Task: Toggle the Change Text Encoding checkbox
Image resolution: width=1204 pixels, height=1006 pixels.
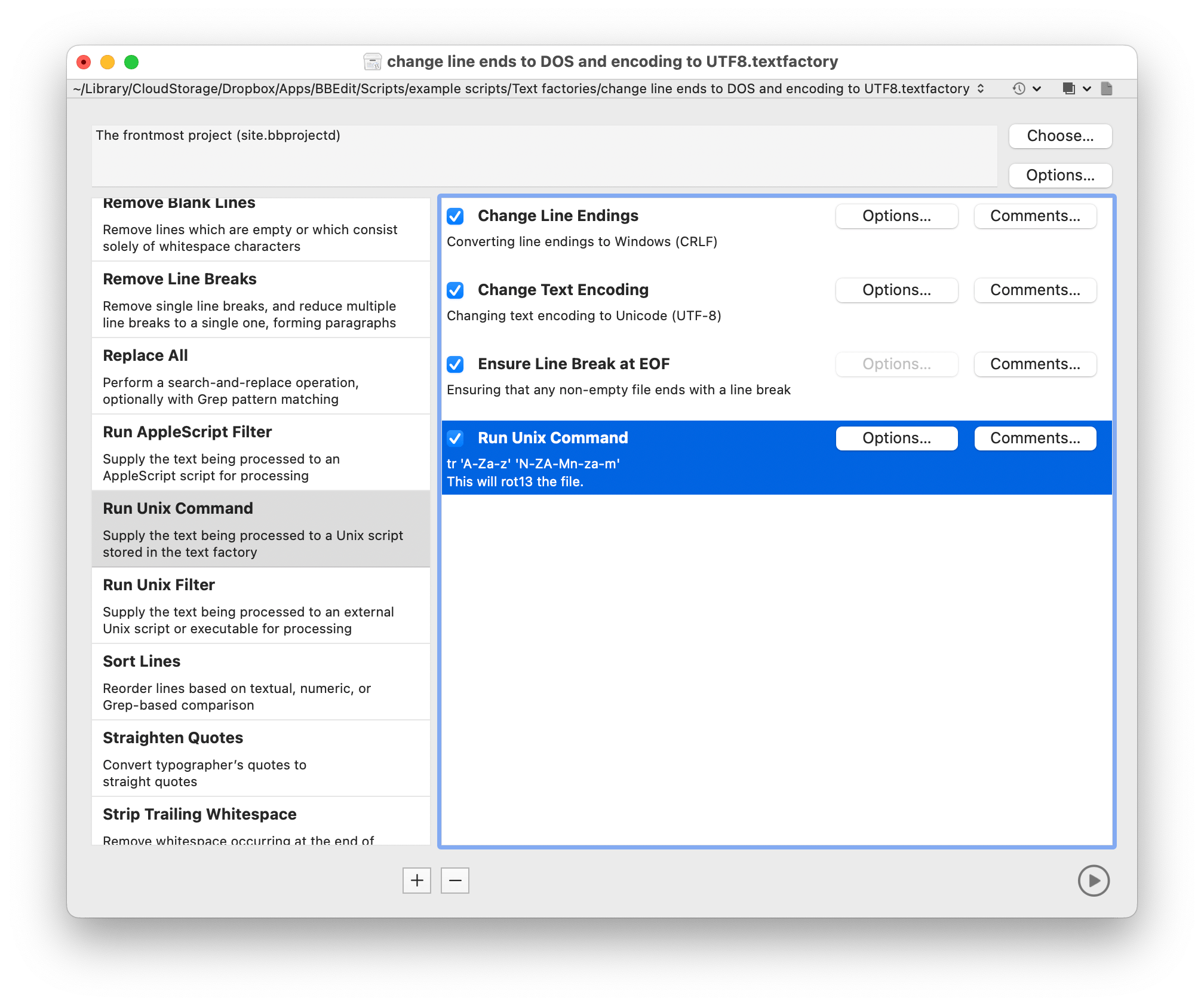Action: pyautogui.click(x=455, y=290)
